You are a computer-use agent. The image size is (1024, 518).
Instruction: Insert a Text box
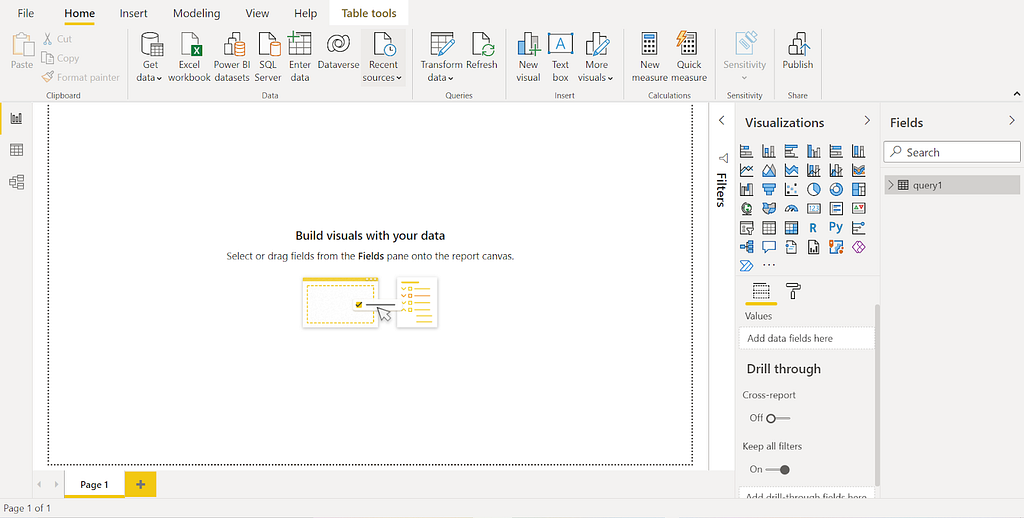coord(560,57)
